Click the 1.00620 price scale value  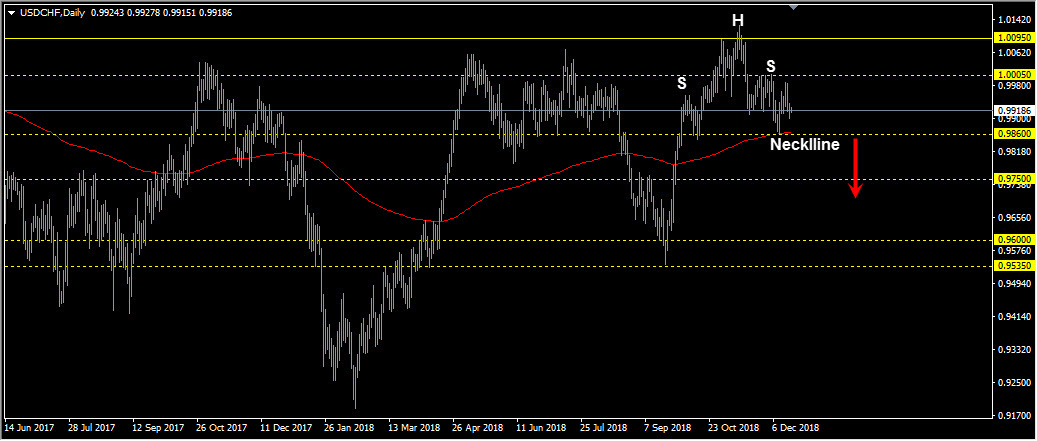point(1014,52)
